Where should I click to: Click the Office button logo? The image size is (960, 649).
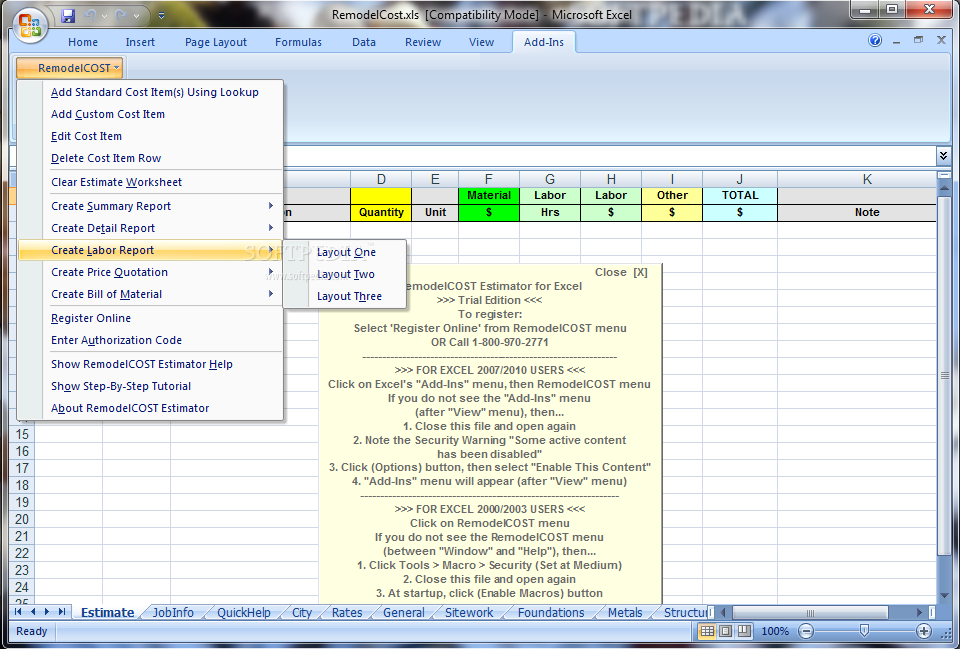pos(29,25)
